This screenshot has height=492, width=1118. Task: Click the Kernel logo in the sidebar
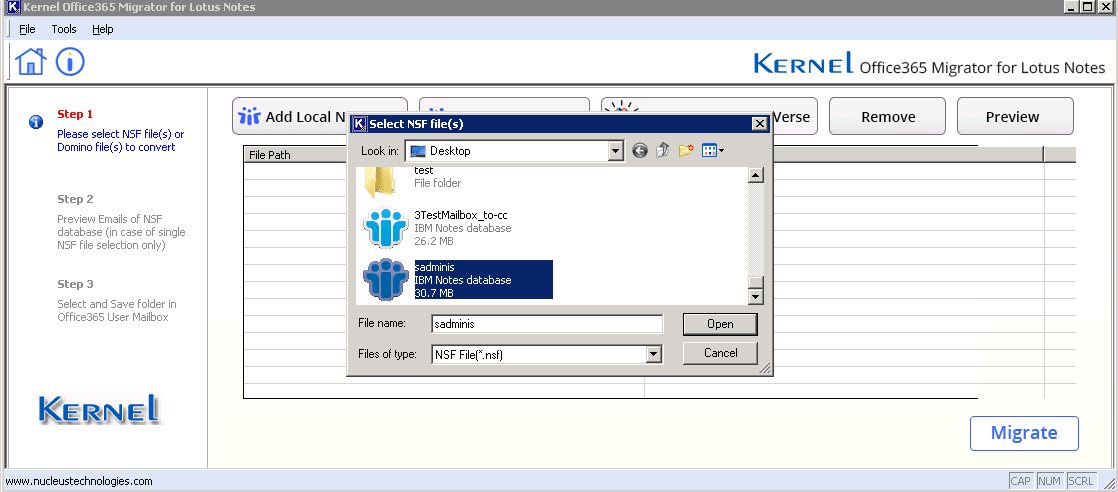99,409
